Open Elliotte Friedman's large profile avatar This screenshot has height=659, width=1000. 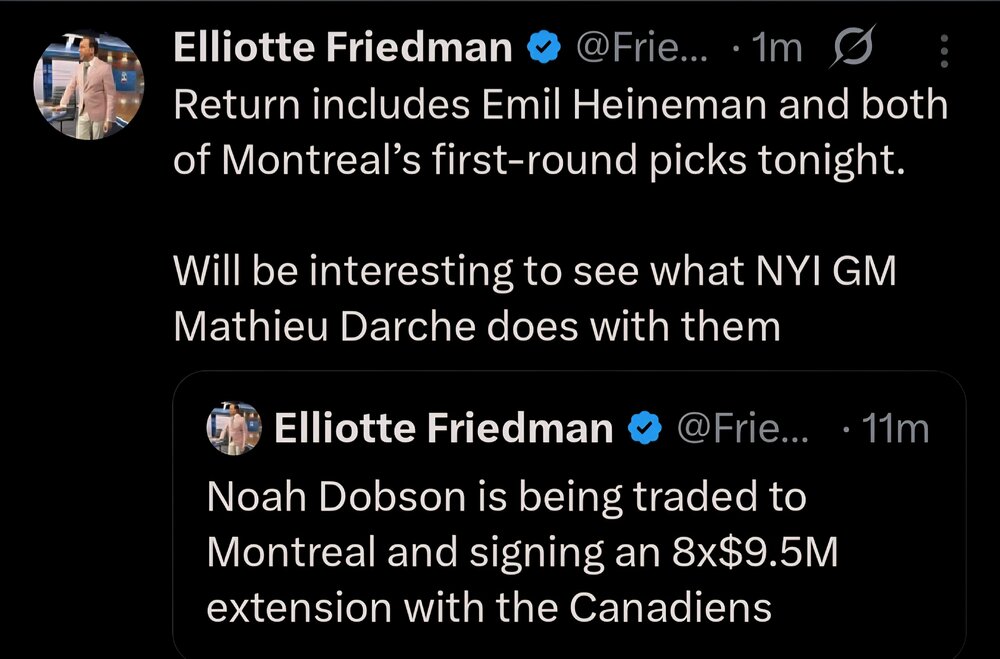89,85
